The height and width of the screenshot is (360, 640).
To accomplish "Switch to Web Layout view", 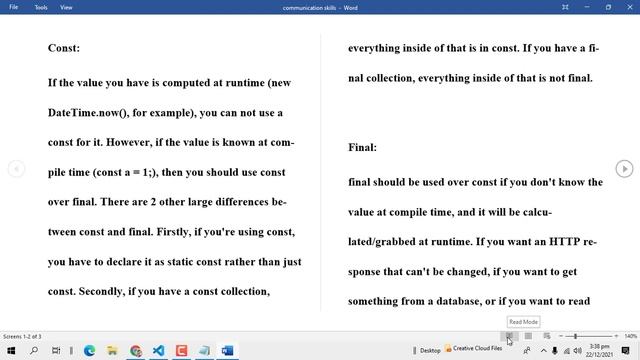I will (547, 336).
